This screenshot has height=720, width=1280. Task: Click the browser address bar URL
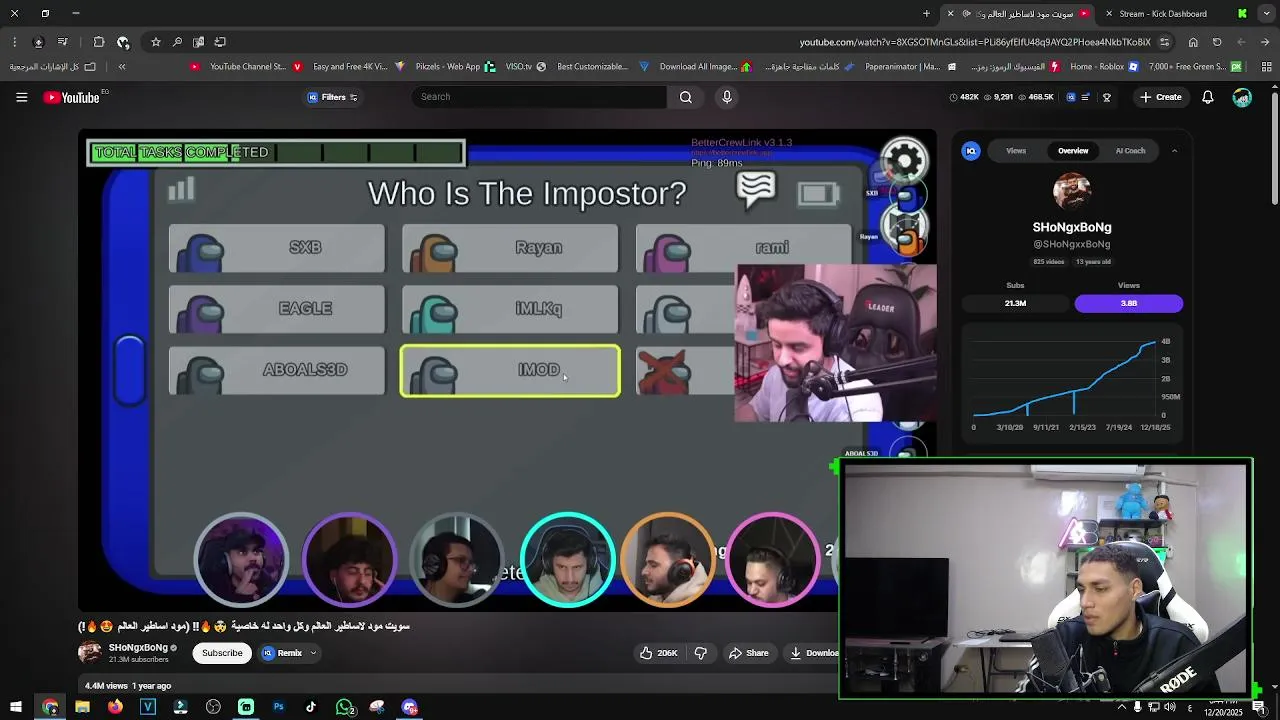(975, 42)
